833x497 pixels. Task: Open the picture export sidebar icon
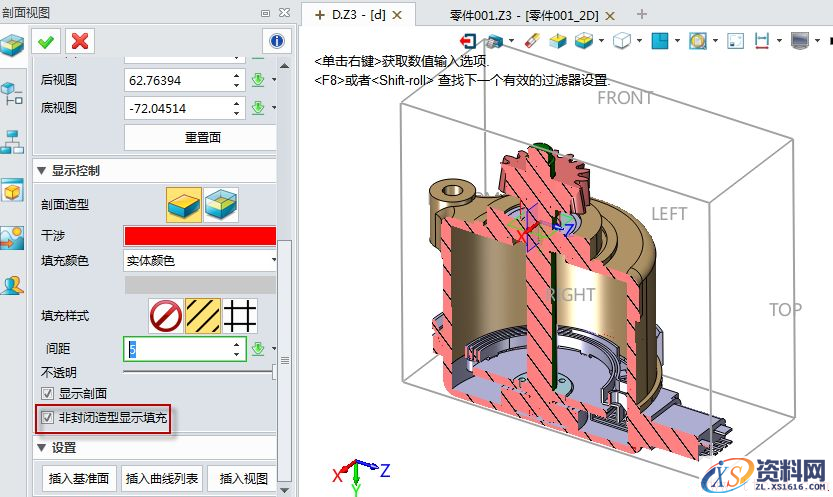[12, 238]
